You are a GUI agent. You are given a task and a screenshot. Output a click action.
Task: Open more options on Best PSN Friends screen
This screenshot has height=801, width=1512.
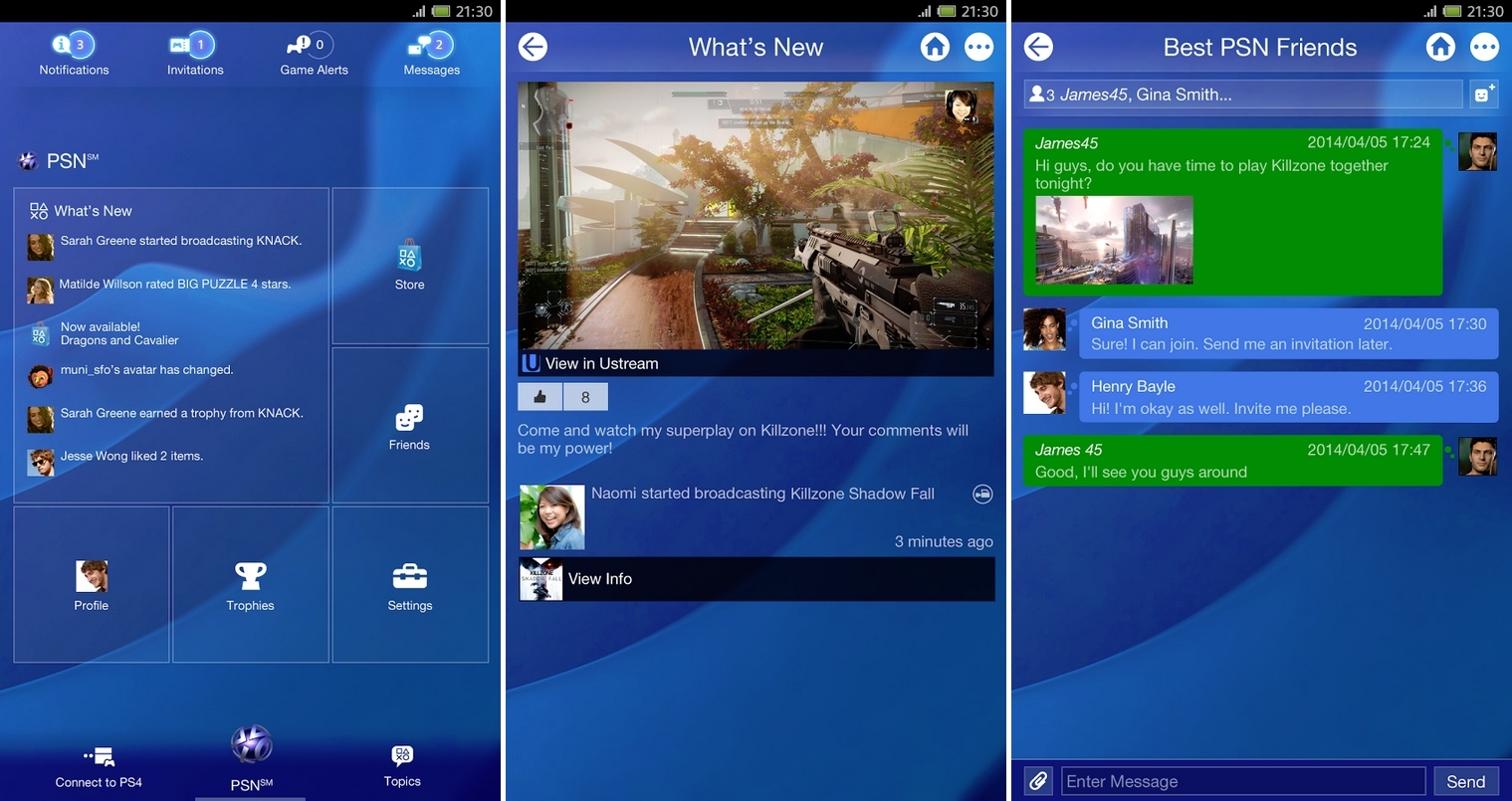click(x=1485, y=47)
